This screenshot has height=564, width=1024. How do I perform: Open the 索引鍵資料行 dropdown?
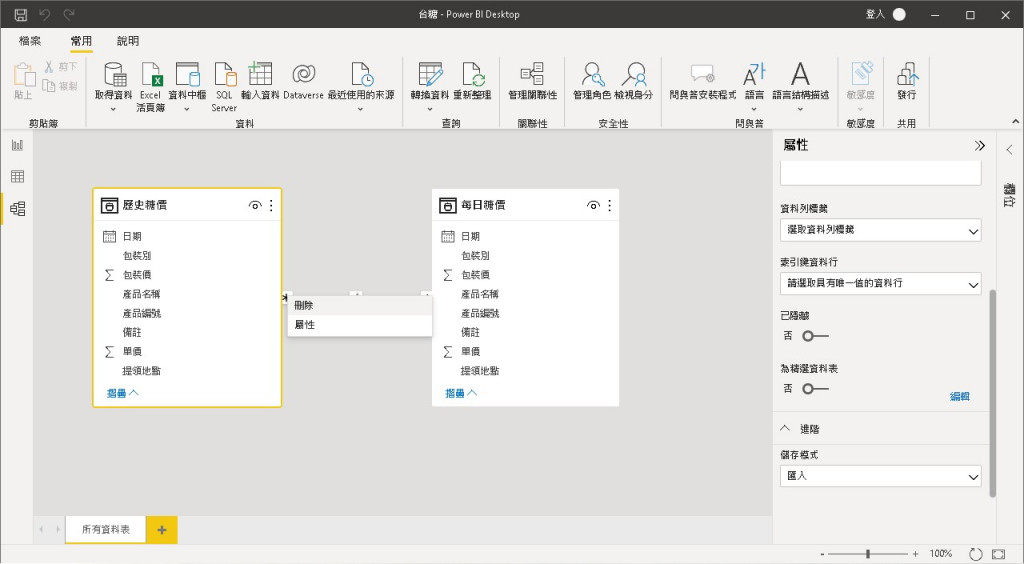880,283
